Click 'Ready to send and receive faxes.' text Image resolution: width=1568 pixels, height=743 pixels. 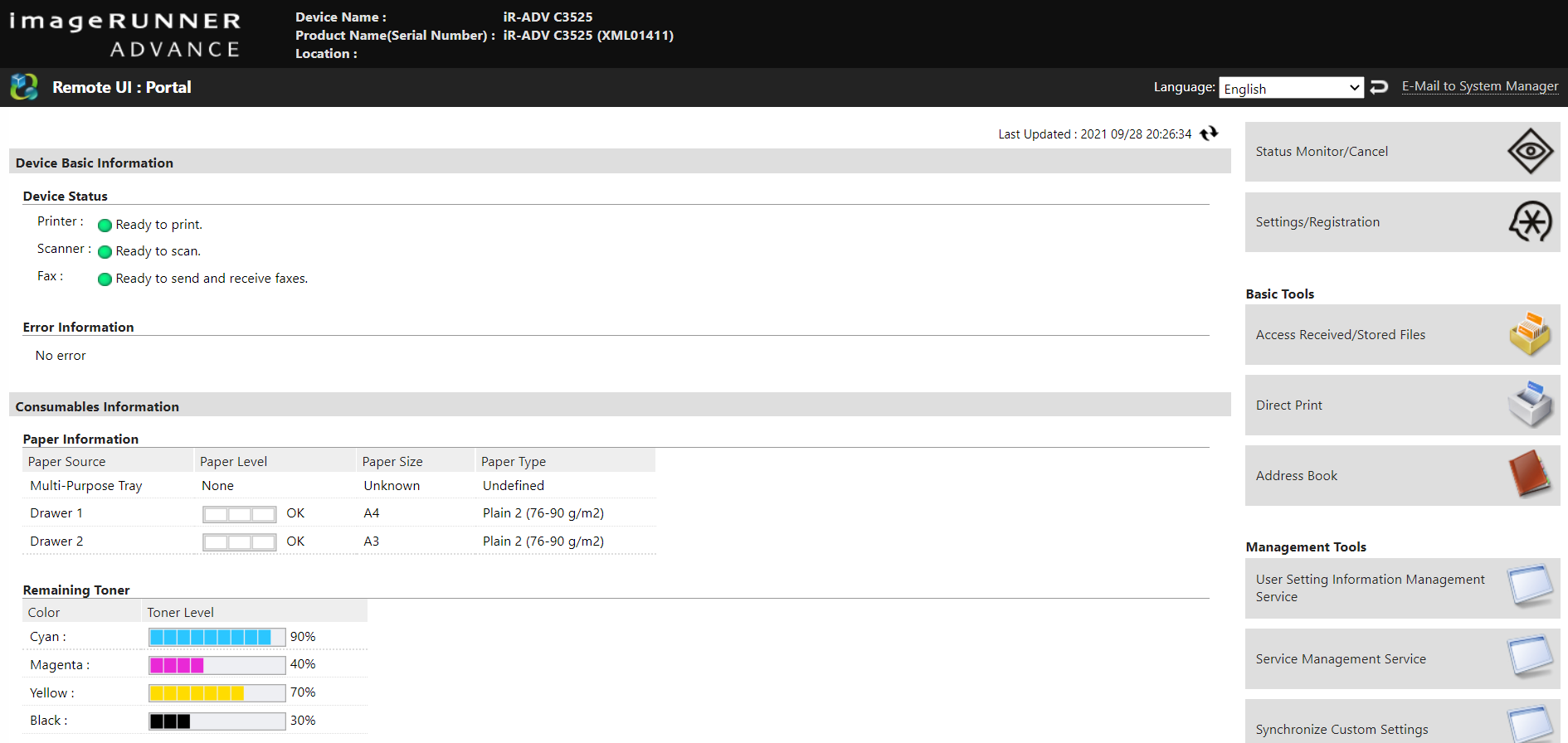(x=212, y=279)
